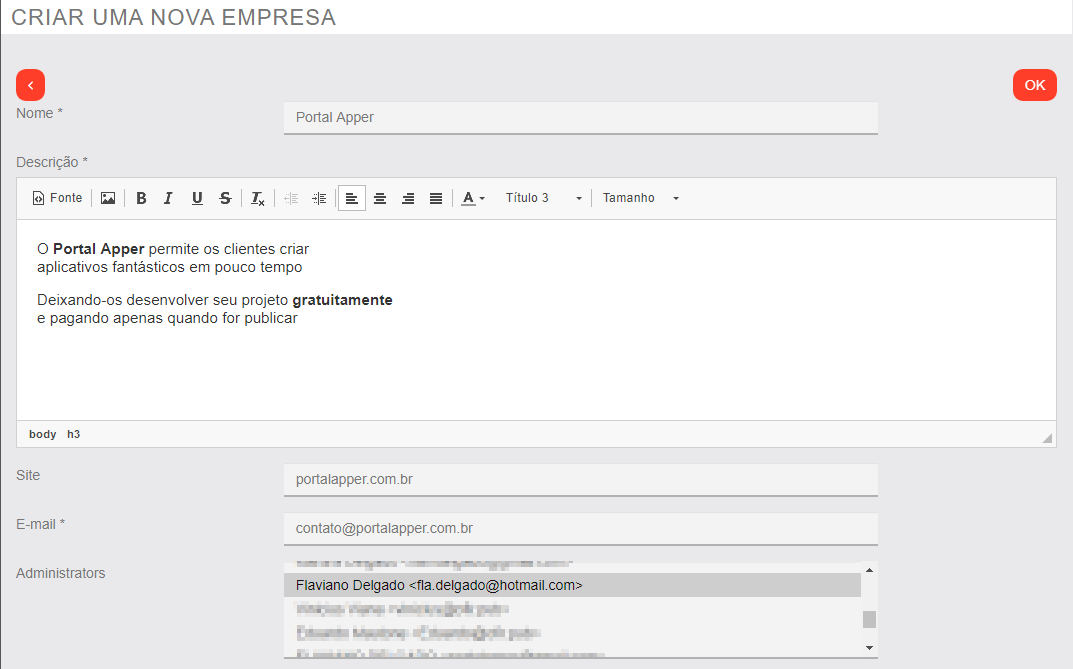Click the editor resize handle
Viewport: 1073px width, 669px height.
pos(1047,438)
